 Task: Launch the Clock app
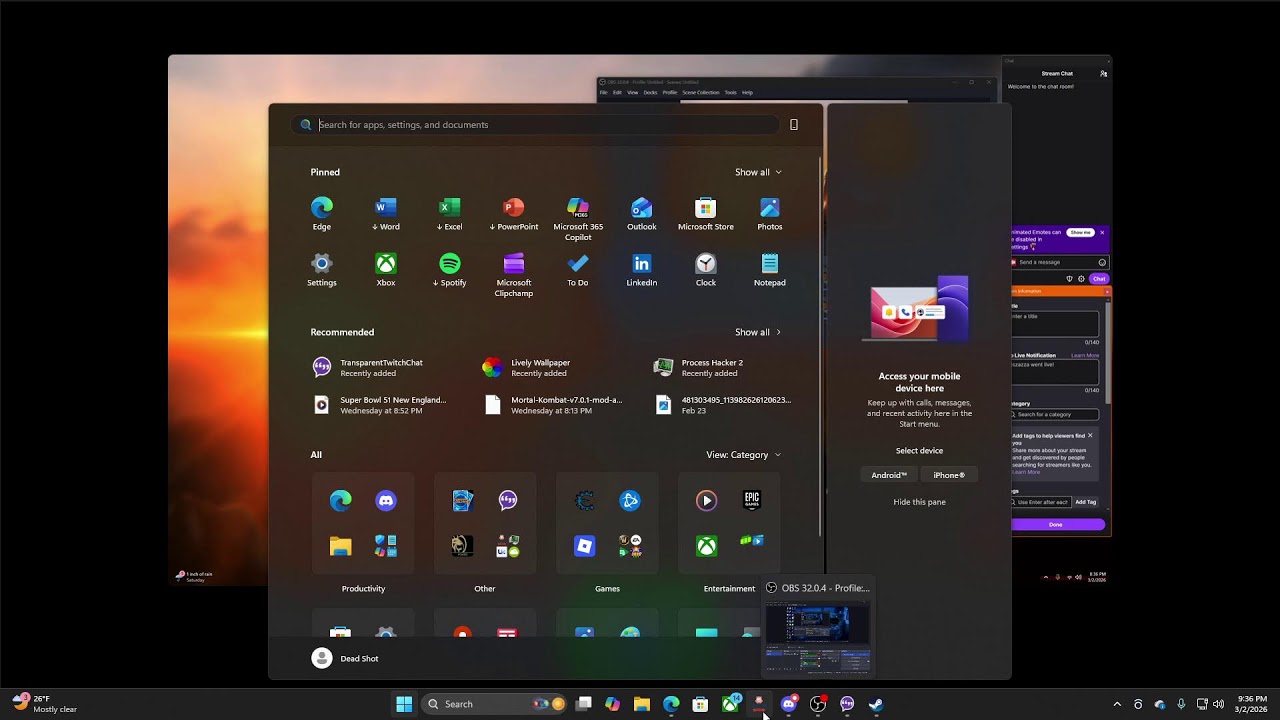click(x=706, y=269)
